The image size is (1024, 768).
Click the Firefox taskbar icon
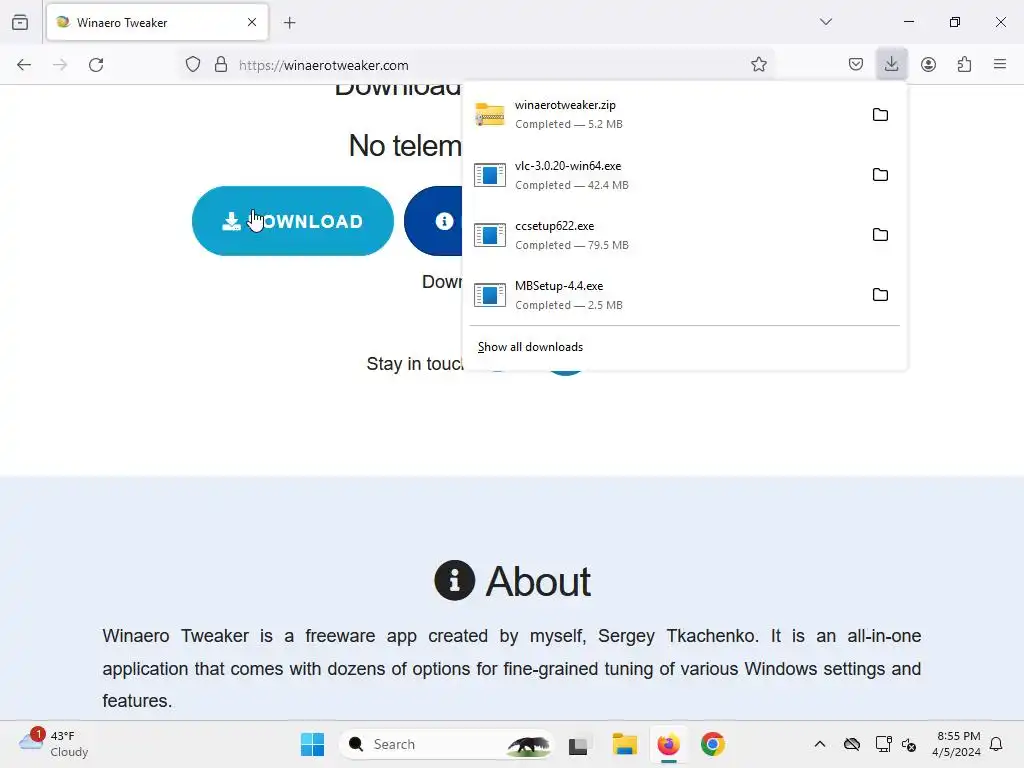(x=668, y=744)
